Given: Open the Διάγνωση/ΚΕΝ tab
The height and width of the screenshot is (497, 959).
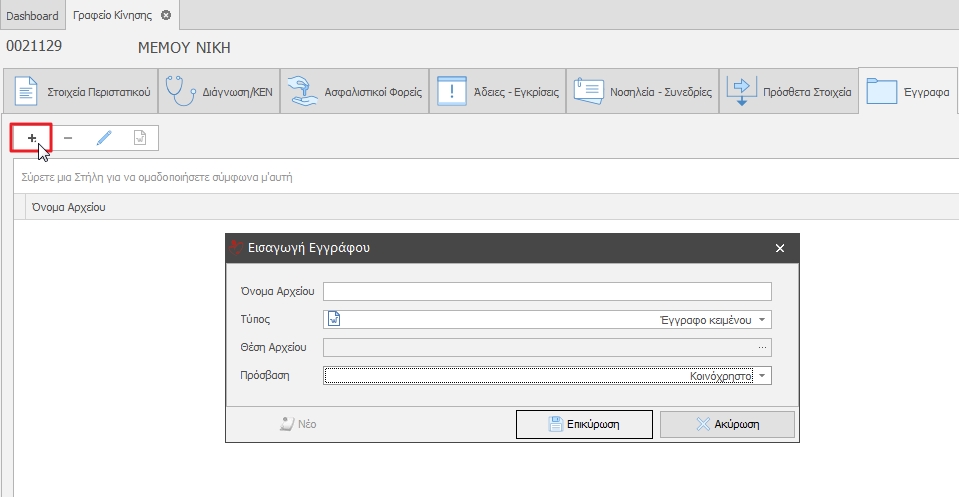Looking at the screenshot, I should tap(218, 91).
